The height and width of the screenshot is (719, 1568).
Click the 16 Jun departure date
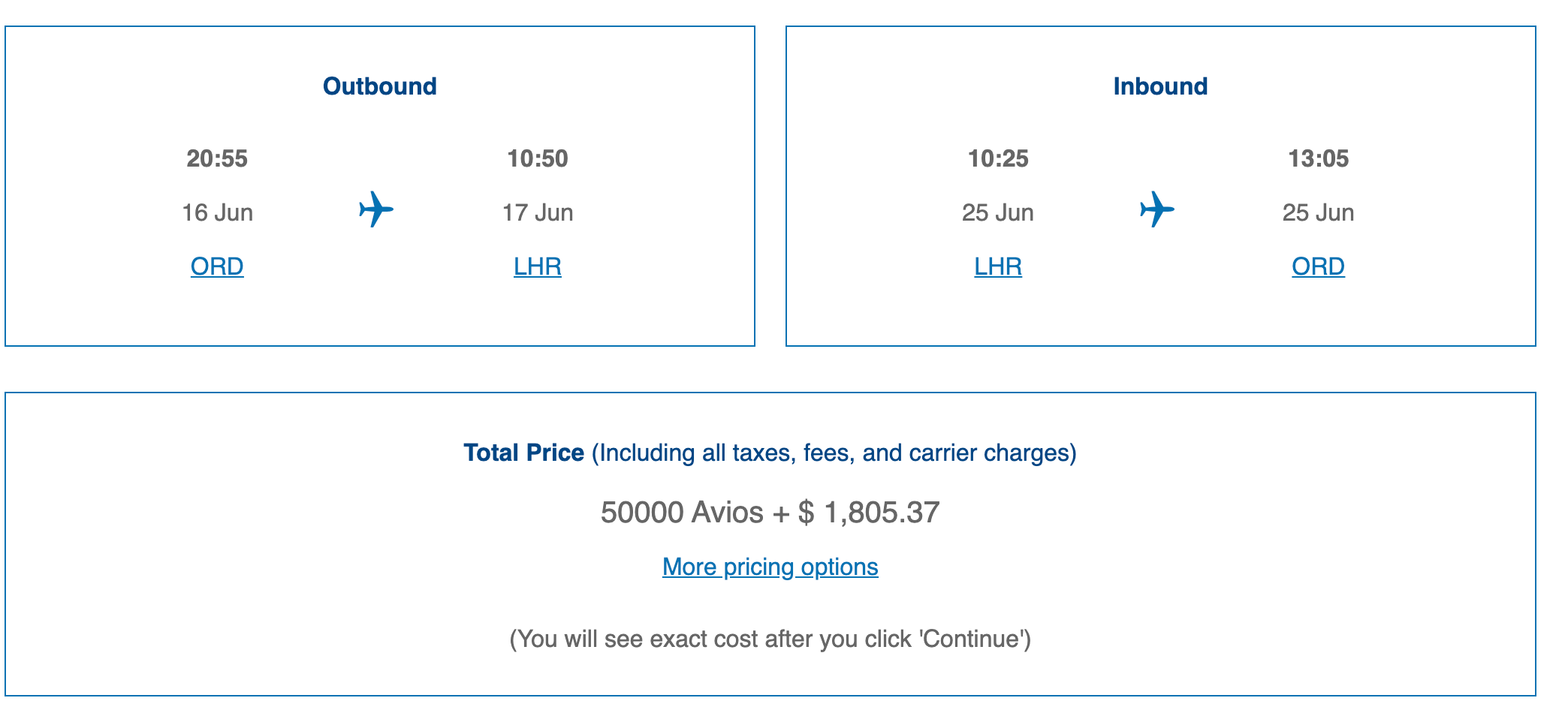(217, 212)
